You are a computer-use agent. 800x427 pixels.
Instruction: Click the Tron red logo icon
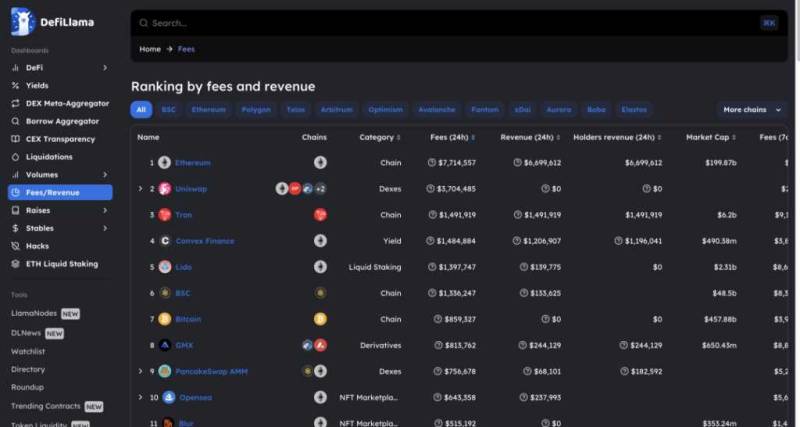pos(164,215)
